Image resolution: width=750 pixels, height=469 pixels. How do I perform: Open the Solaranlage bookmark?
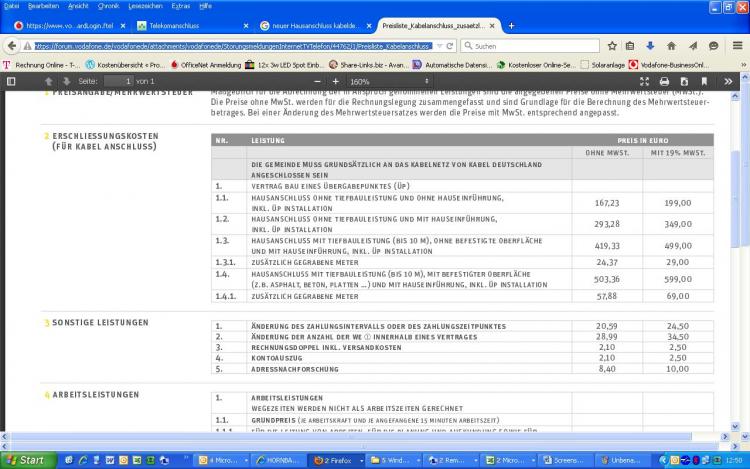point(612,64)
